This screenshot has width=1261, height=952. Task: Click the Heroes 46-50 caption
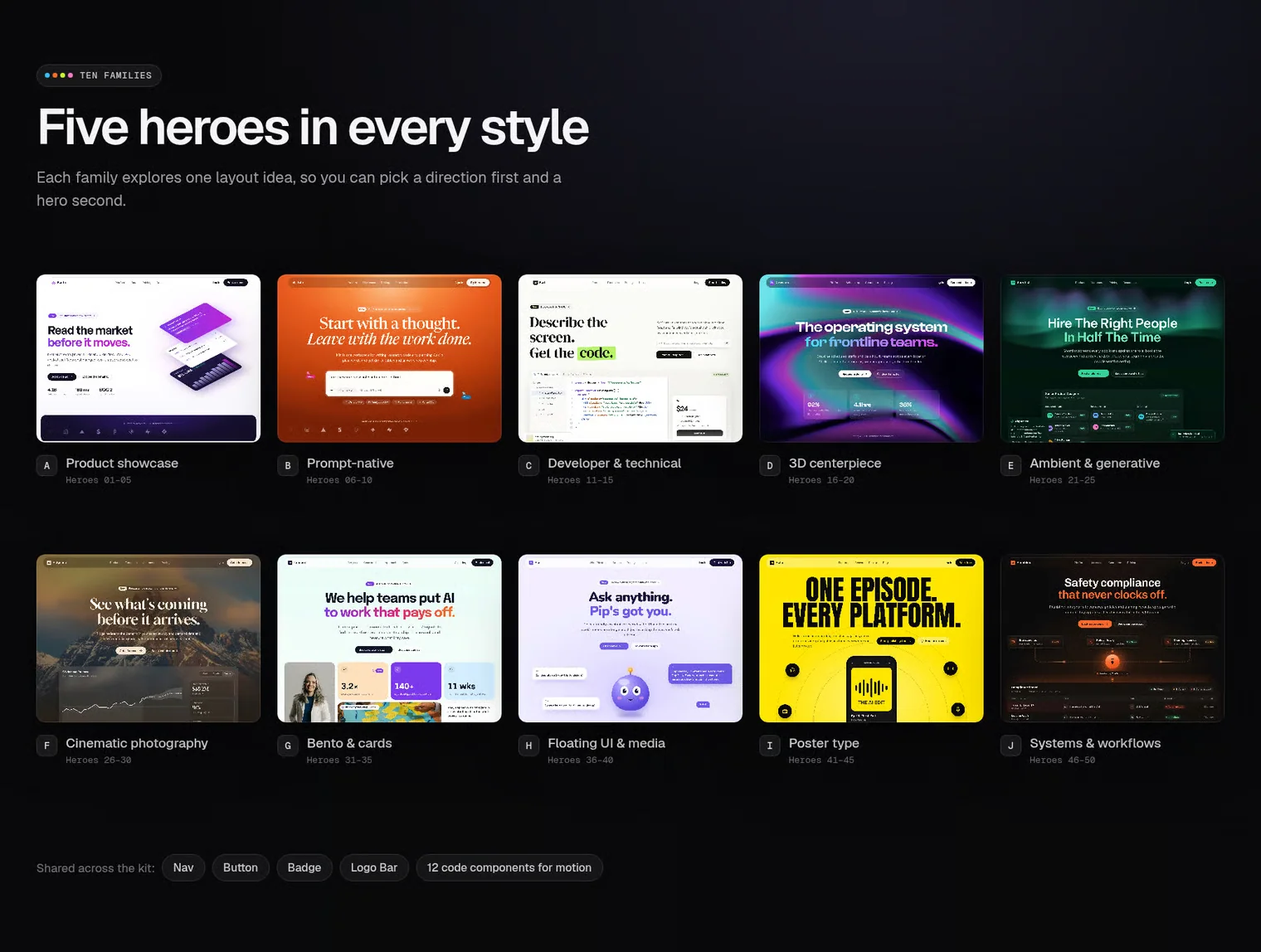tap(1063, 760)
